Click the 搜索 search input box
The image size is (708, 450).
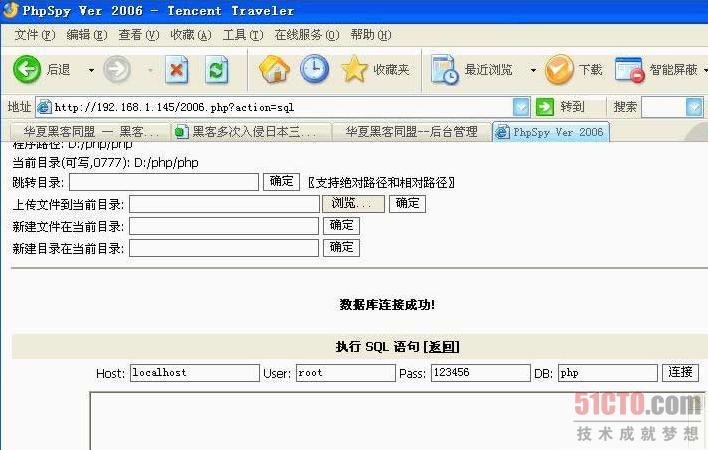pos(664,107)
